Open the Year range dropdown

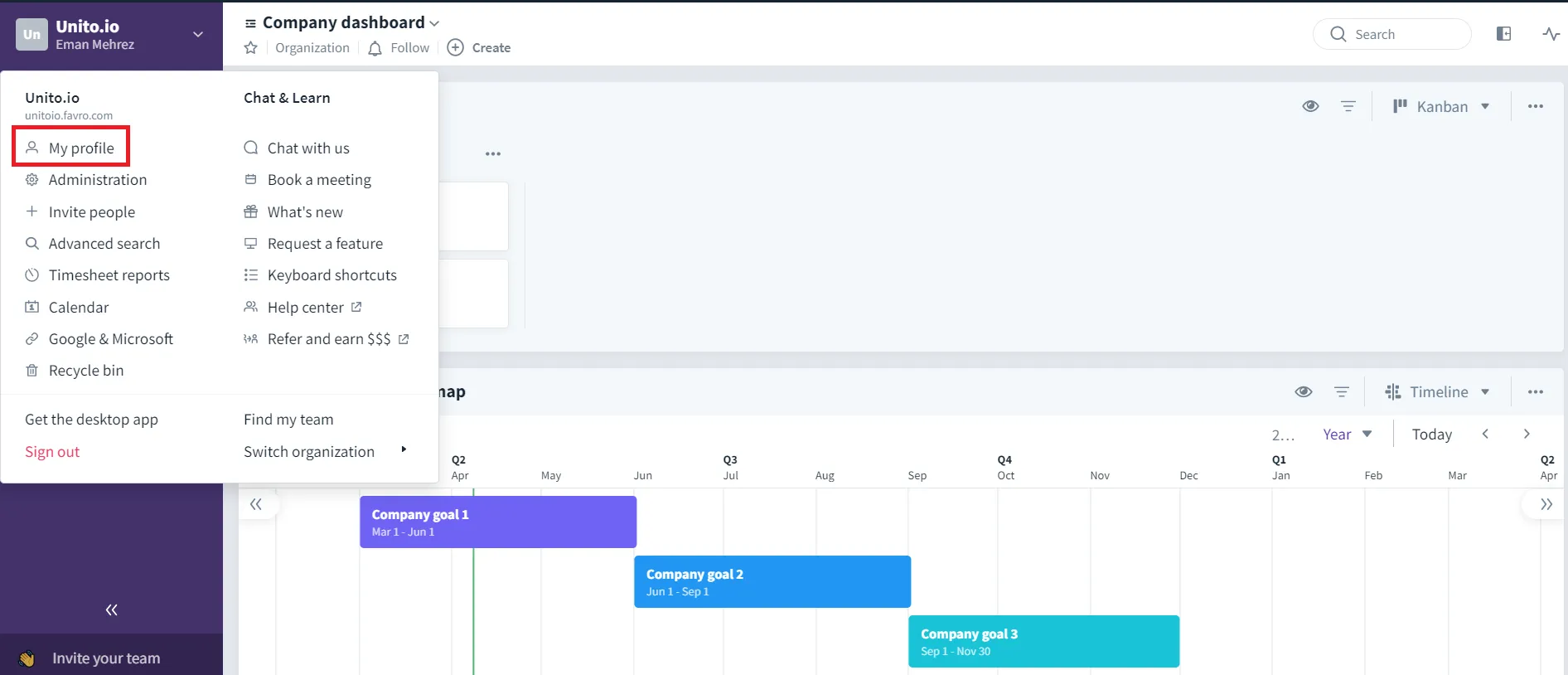(1347, 435)
